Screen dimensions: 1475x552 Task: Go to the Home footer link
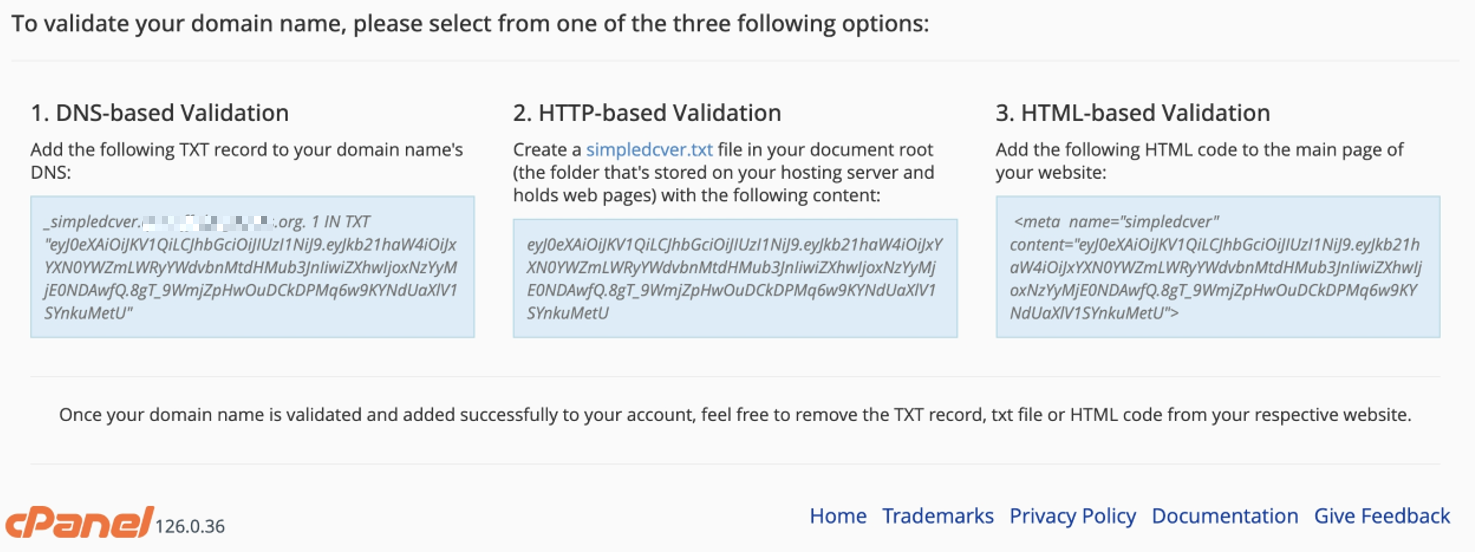837,516
